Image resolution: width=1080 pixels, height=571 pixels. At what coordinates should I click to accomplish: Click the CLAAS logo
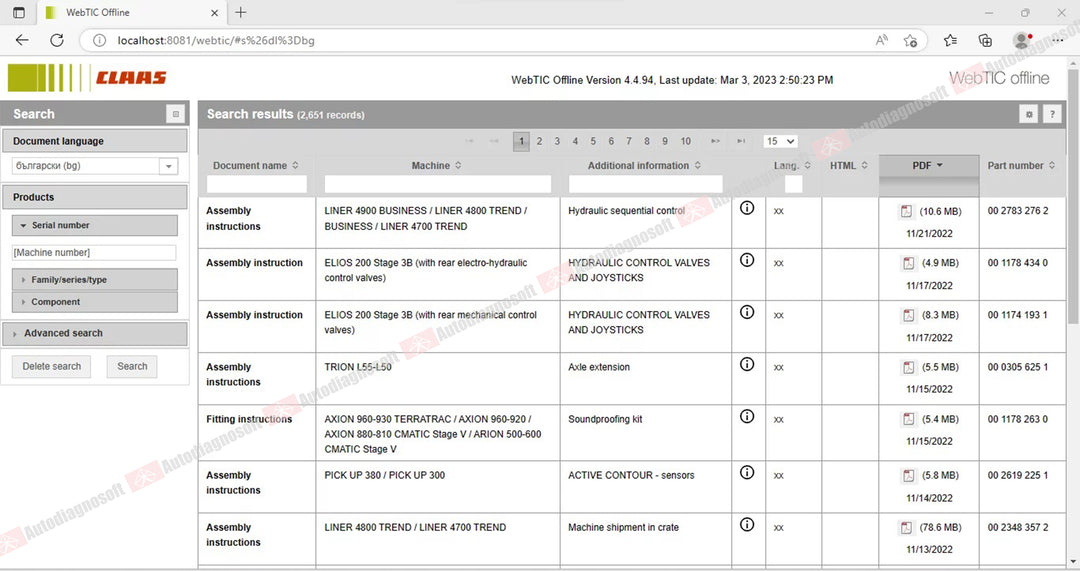(87, 78)
